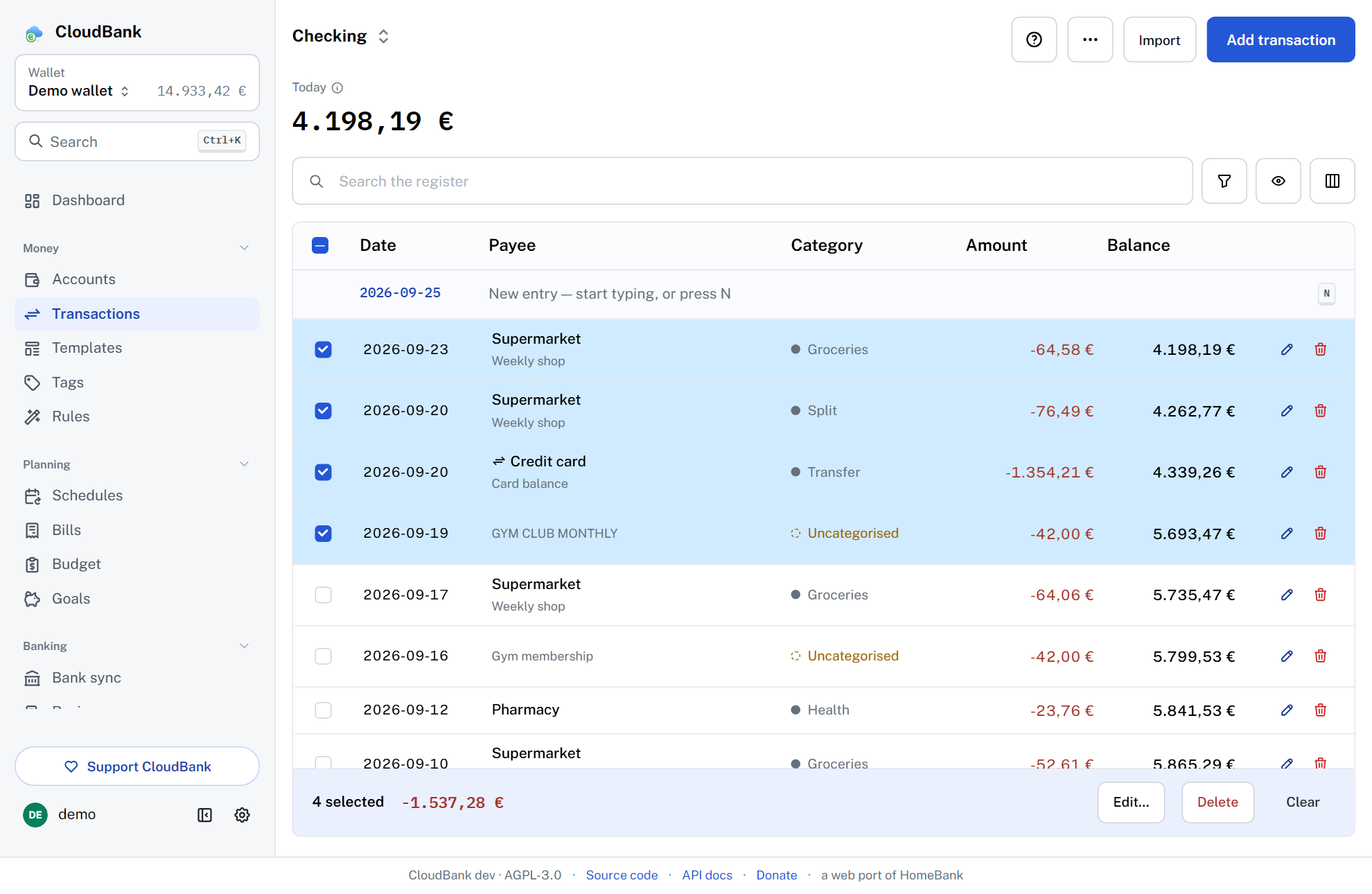Open the Checking account switcher
The height and width of the screenshot is (894, 1372).
(x=340, y=36)
